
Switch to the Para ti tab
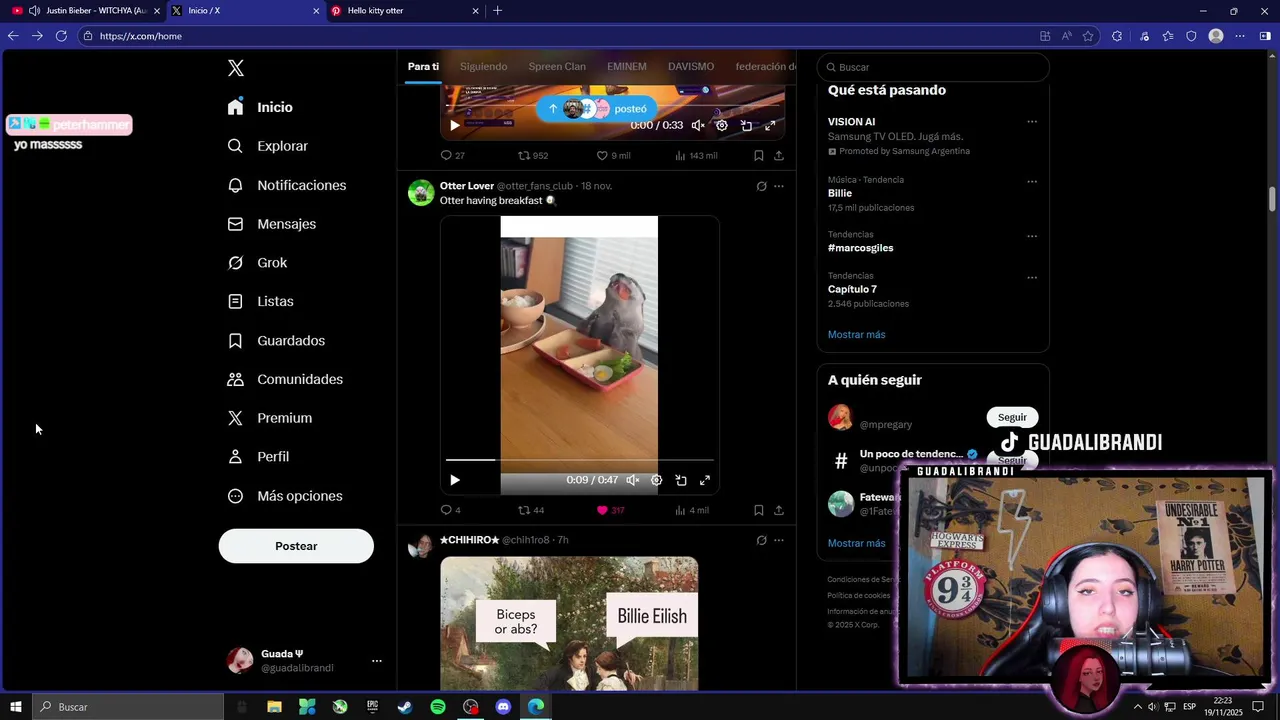(x=423, y=67)
